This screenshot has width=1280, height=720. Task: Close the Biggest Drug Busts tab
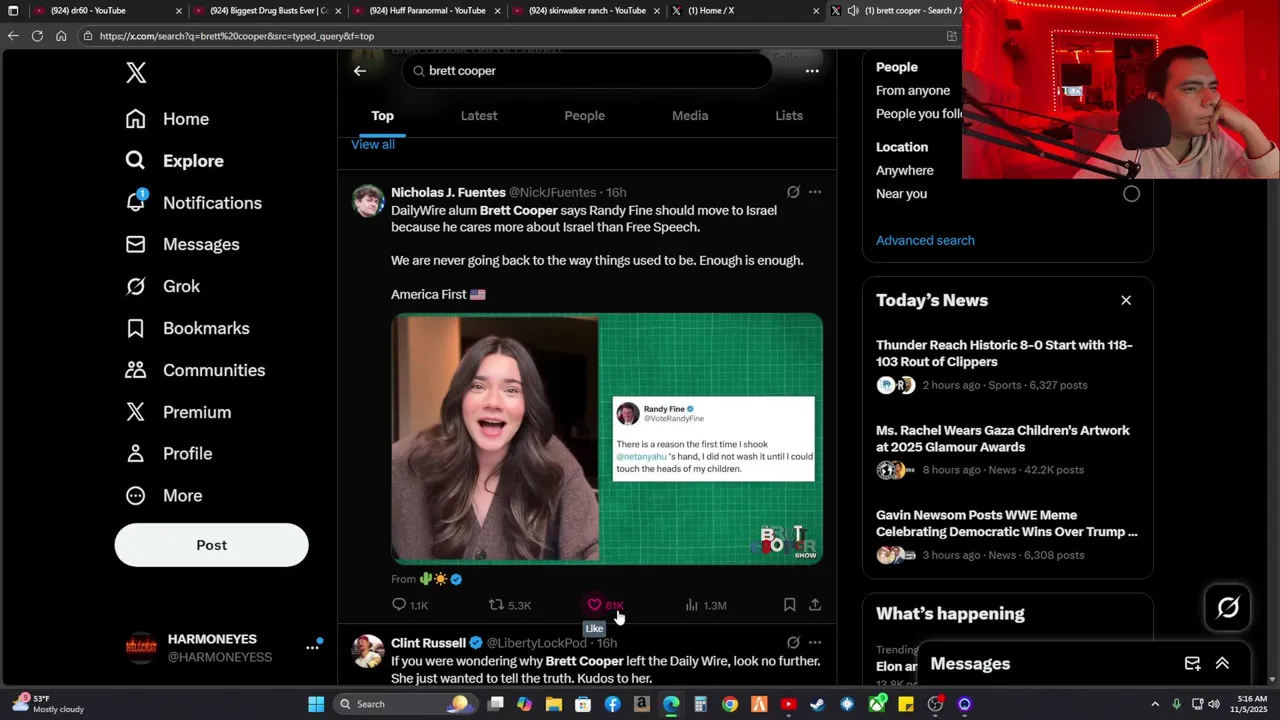(339, 11)
